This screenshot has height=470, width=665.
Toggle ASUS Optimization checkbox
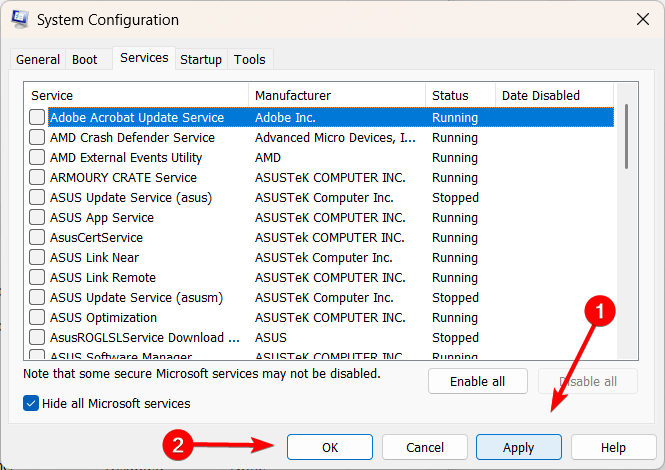[37, 317]
